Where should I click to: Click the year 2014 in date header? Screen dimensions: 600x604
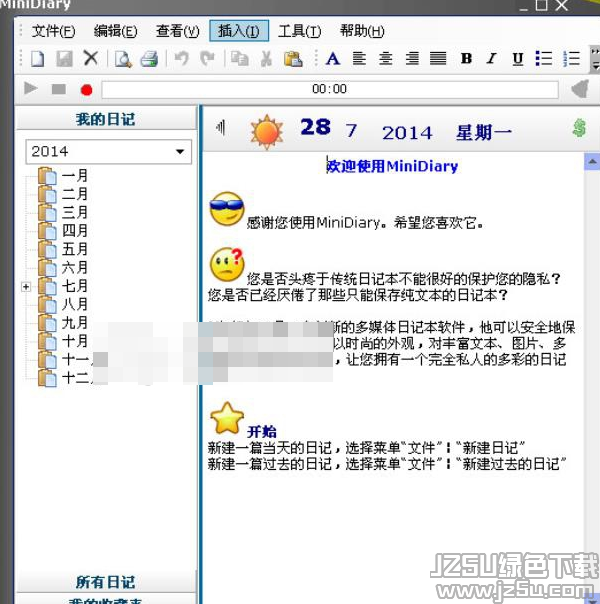tap(407, 133)
